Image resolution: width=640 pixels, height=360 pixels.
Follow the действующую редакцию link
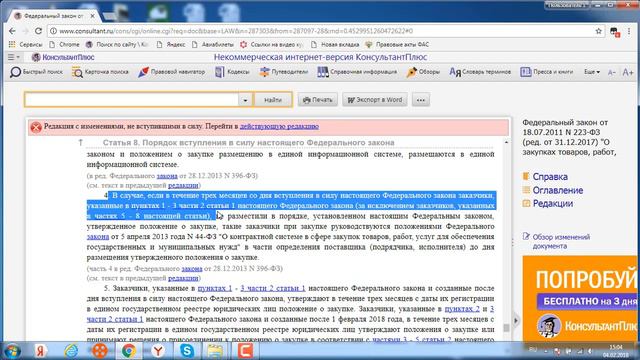point(279,127)
